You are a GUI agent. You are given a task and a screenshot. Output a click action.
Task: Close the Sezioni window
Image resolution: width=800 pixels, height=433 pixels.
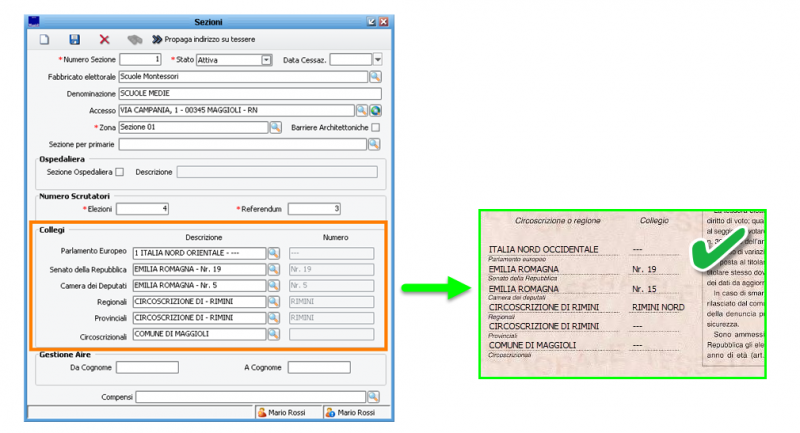384,21
